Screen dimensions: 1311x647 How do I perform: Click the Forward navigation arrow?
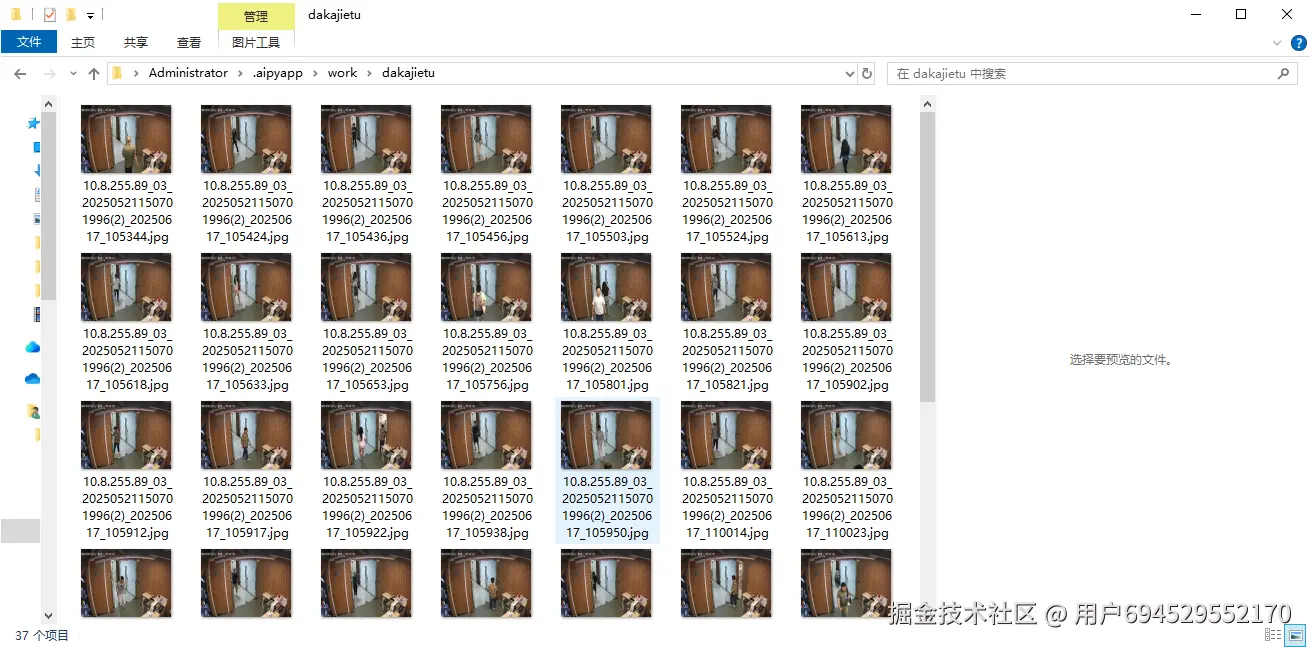point(50,74)
